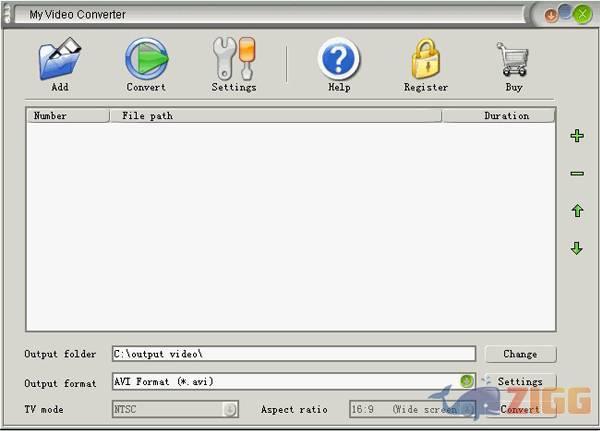Screen dimensions: 600x431
Task: Move the item down with the green down arrow
Action: (577, 248)
